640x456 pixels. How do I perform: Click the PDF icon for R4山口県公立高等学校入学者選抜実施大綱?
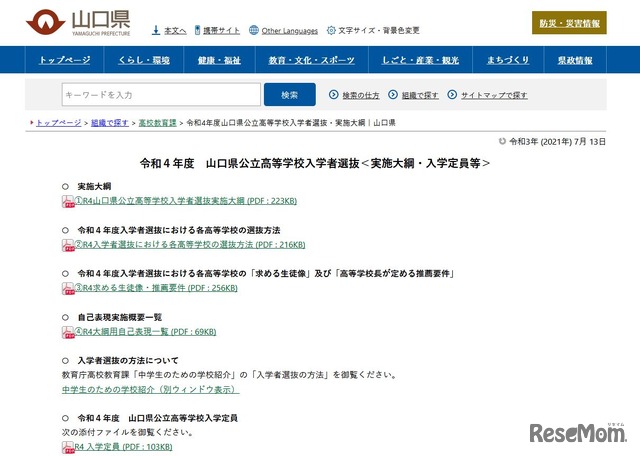(x=69, y=201)
